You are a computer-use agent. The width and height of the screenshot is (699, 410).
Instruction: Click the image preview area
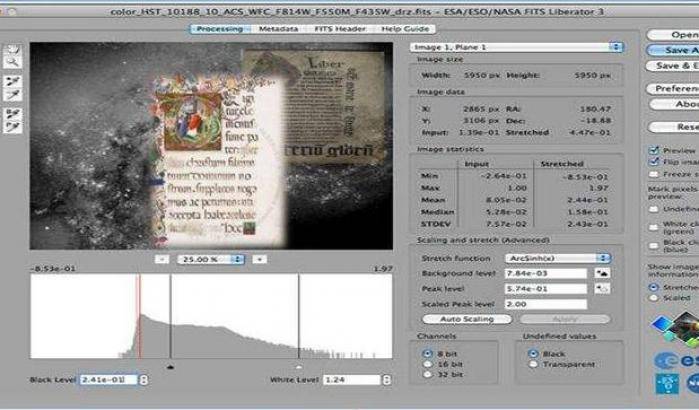tap(211, 146)
